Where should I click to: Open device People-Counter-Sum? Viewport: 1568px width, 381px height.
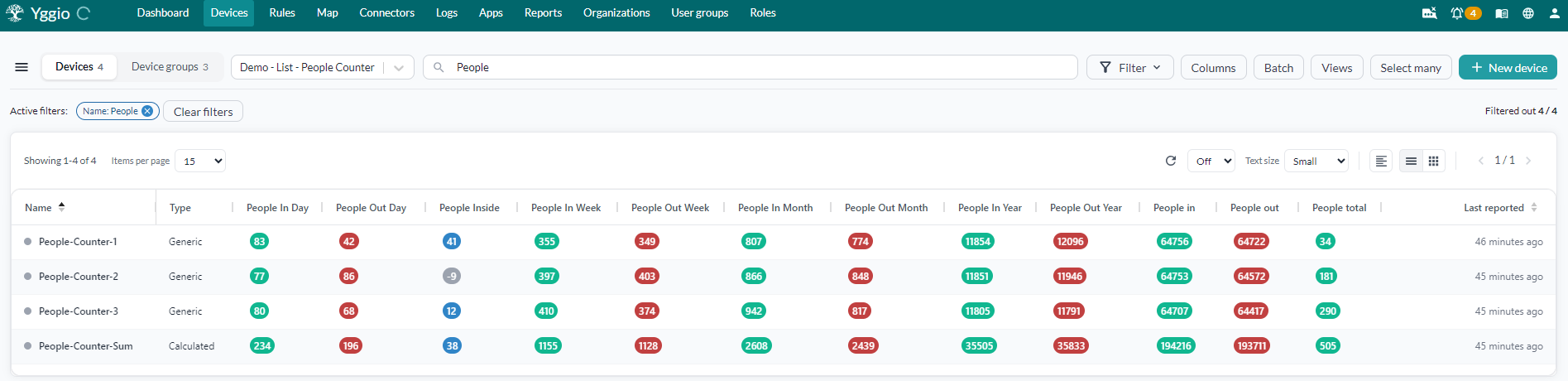pyautogui.click(x=85, y=346)
